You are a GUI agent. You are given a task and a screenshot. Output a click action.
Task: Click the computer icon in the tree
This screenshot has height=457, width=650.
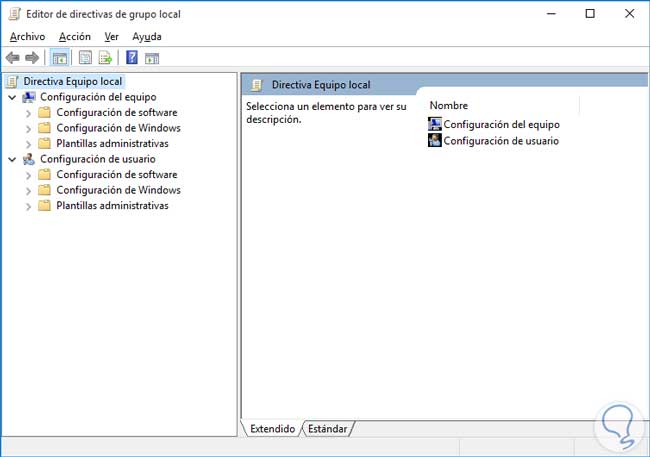point(29,97)
